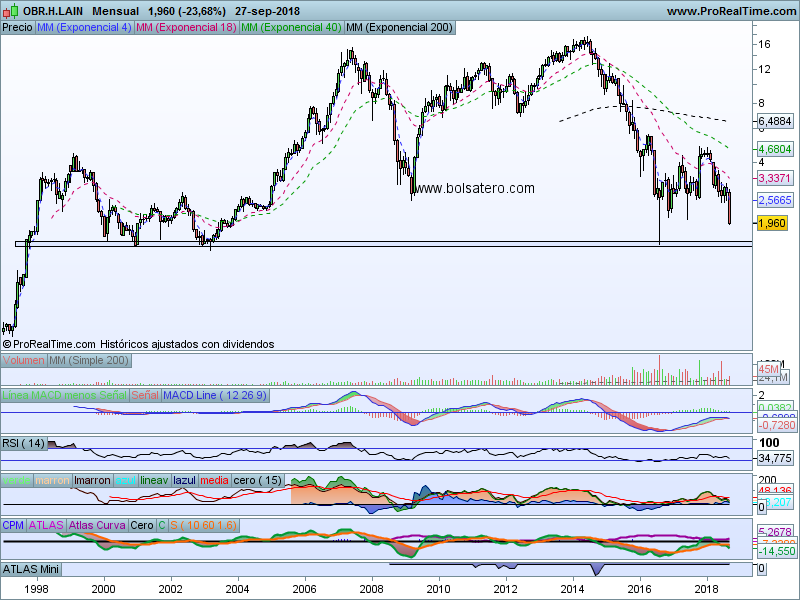
Task: Click the yellow 1,960 current price tag
Action: click(773, 223)
